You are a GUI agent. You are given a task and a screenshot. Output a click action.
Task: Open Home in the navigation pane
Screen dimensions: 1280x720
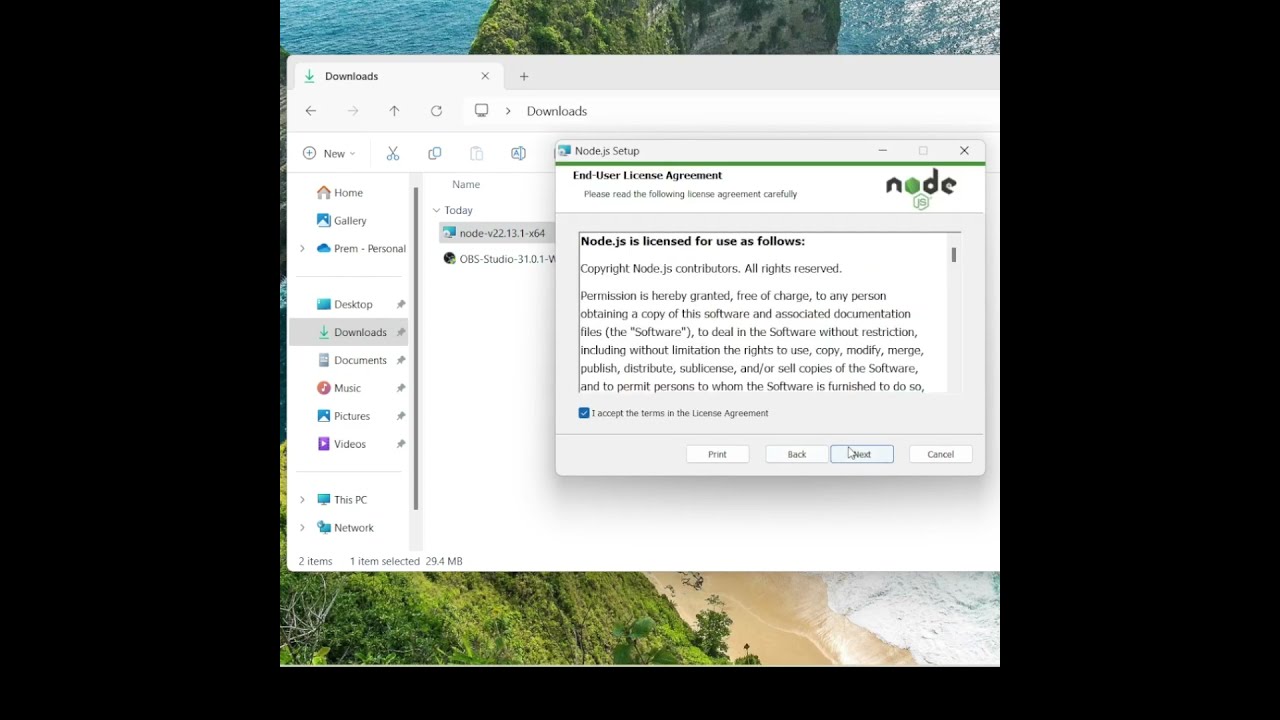click(x=349, y=192)
